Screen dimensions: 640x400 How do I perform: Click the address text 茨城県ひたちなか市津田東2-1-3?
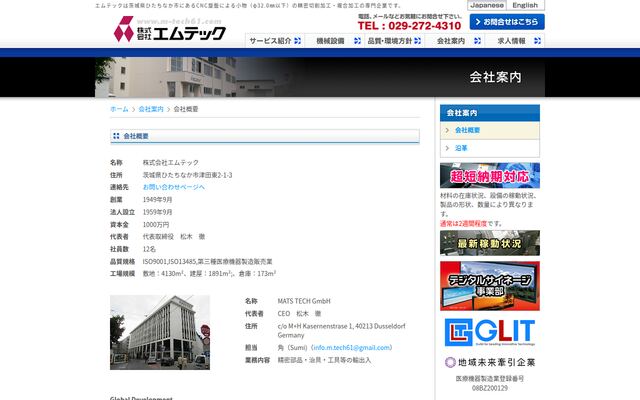pos(187,175)
